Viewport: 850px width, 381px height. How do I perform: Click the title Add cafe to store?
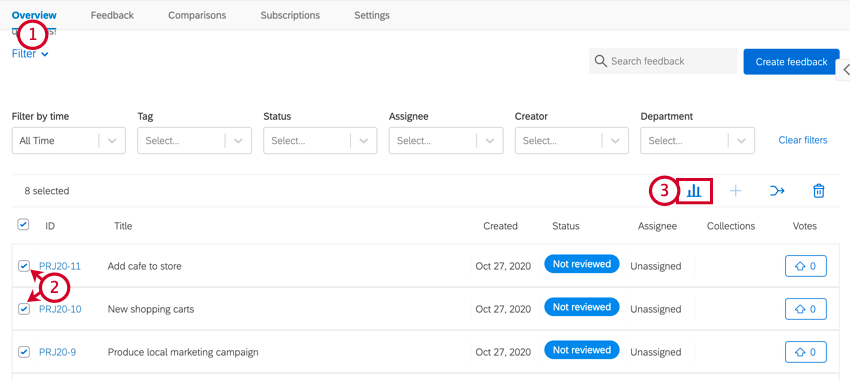coord(145,266)
